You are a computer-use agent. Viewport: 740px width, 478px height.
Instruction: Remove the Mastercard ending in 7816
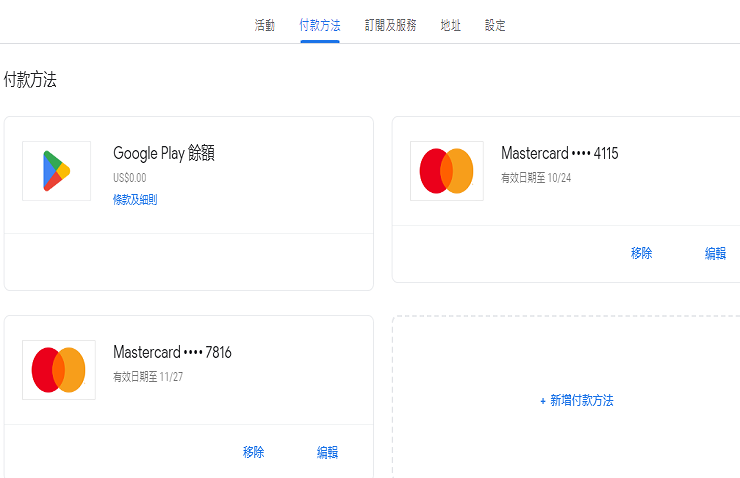[x=253, y=452]
